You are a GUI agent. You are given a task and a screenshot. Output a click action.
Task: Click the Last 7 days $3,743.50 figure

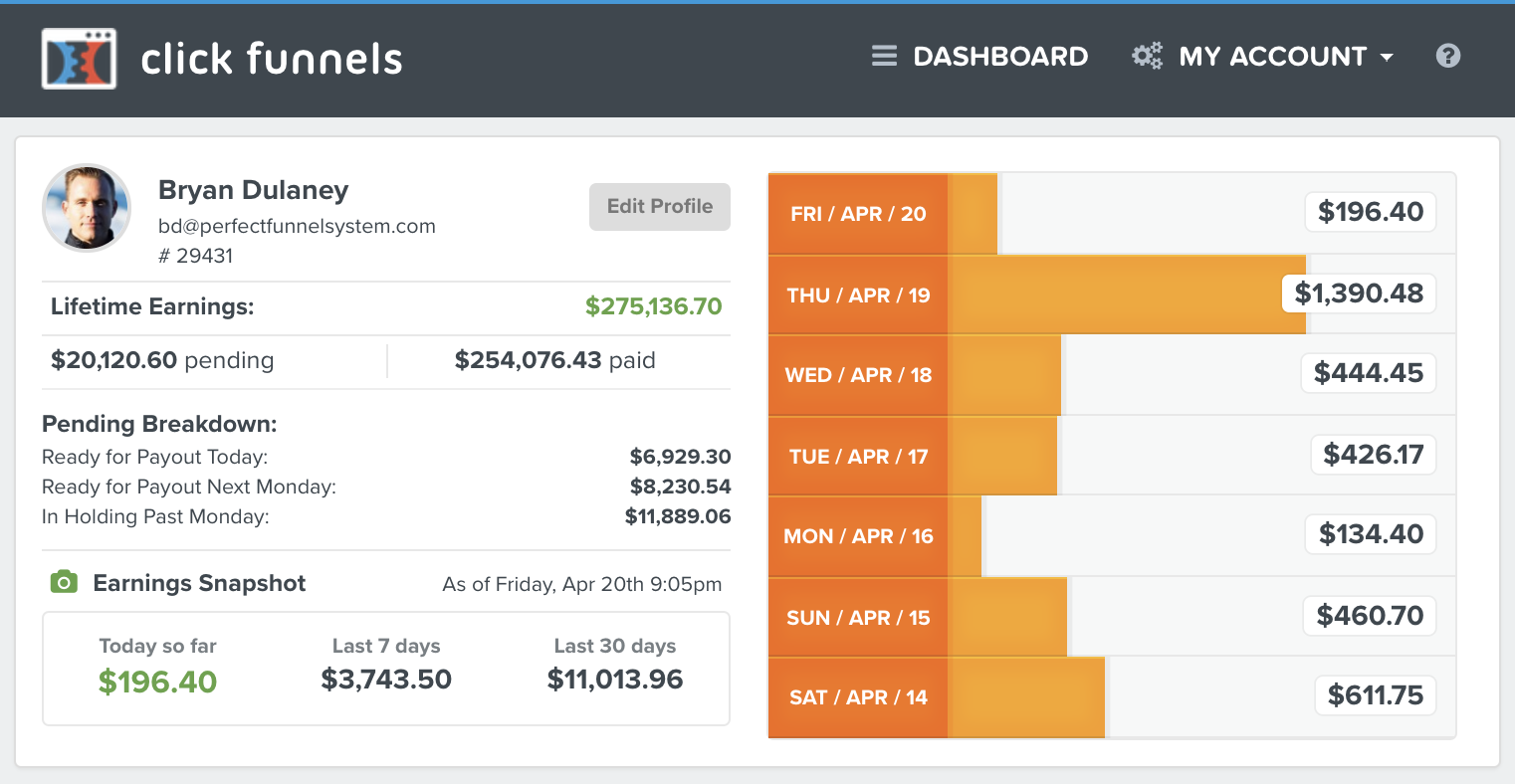pos(386,680)
